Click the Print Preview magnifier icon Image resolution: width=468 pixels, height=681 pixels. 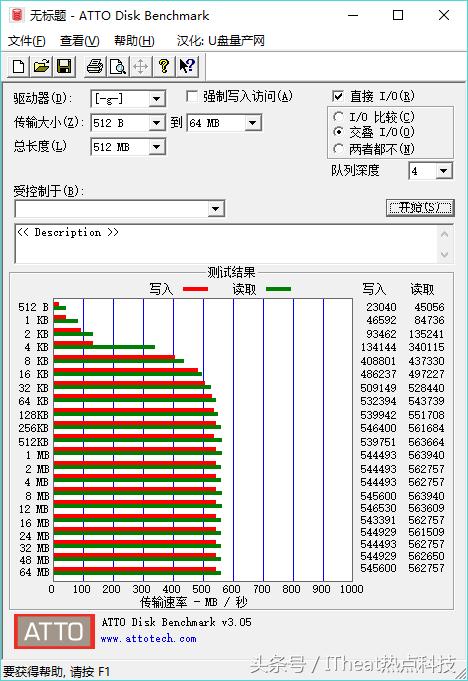(118, 66)
